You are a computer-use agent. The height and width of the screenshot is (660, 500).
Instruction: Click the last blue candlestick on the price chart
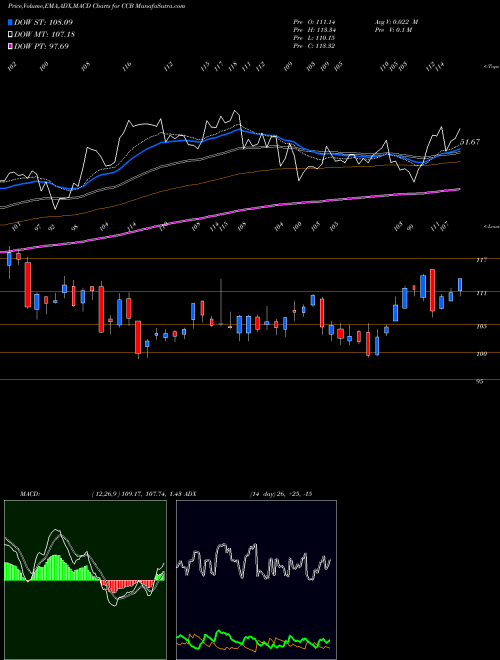click(460, 285)
